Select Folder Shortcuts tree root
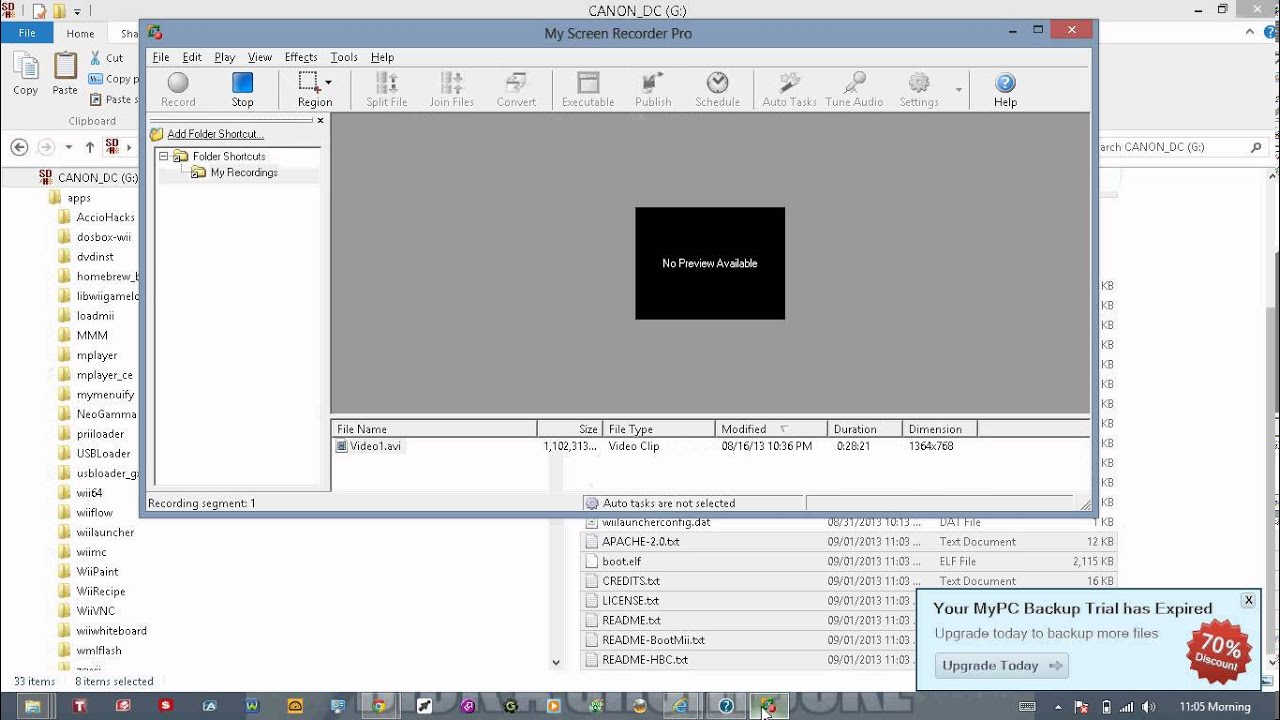Viewport: 1280px width, 720px height. pos(229,156)
